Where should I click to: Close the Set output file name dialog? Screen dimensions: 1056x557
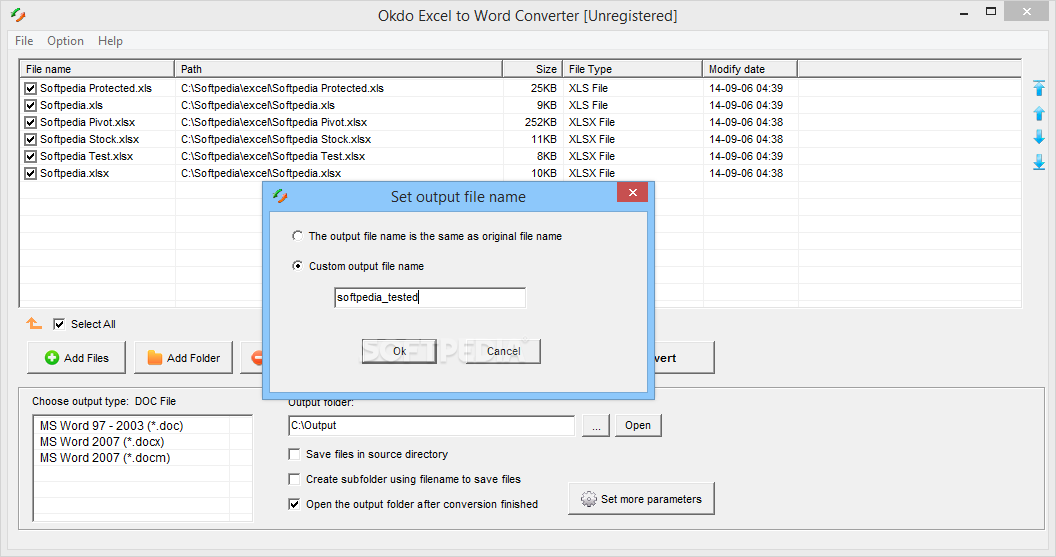[x=632, y=193]
